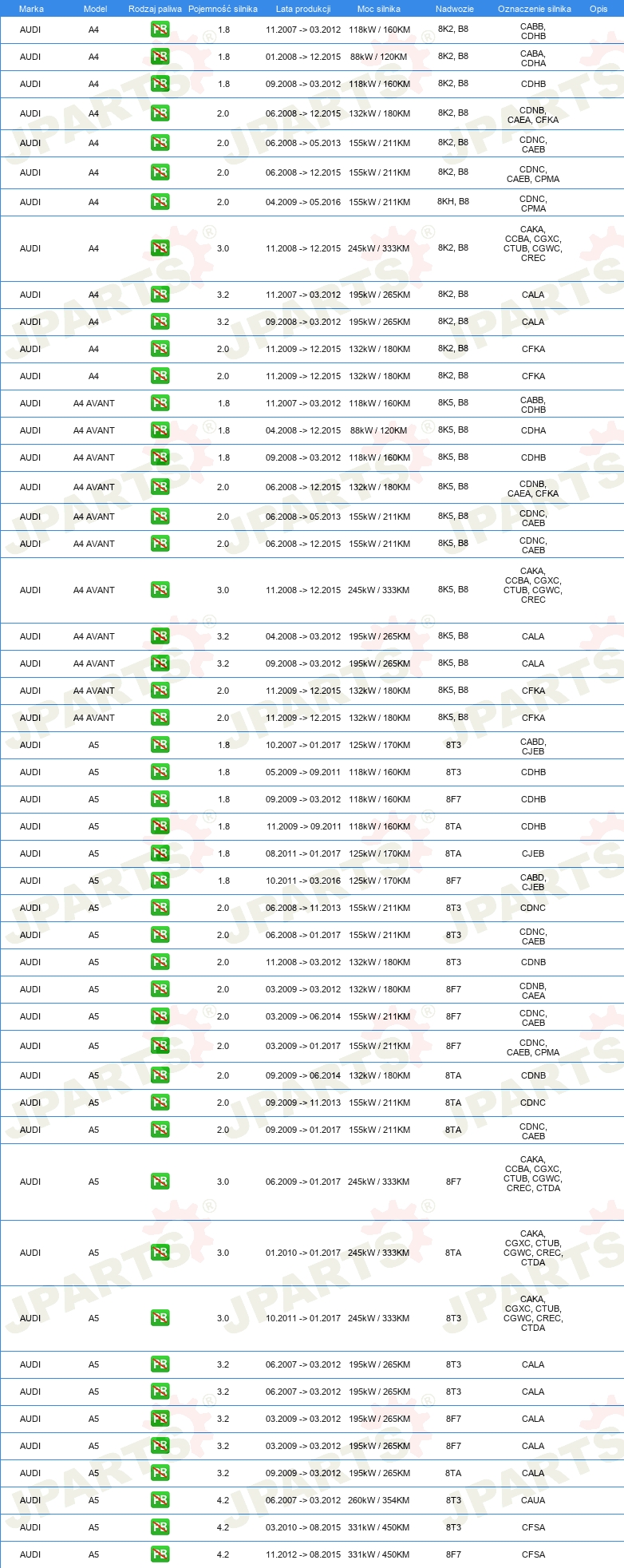624x1568 pixels.
Task: Click the 'Oznaczenie silnika' column header
Action: 535,9
